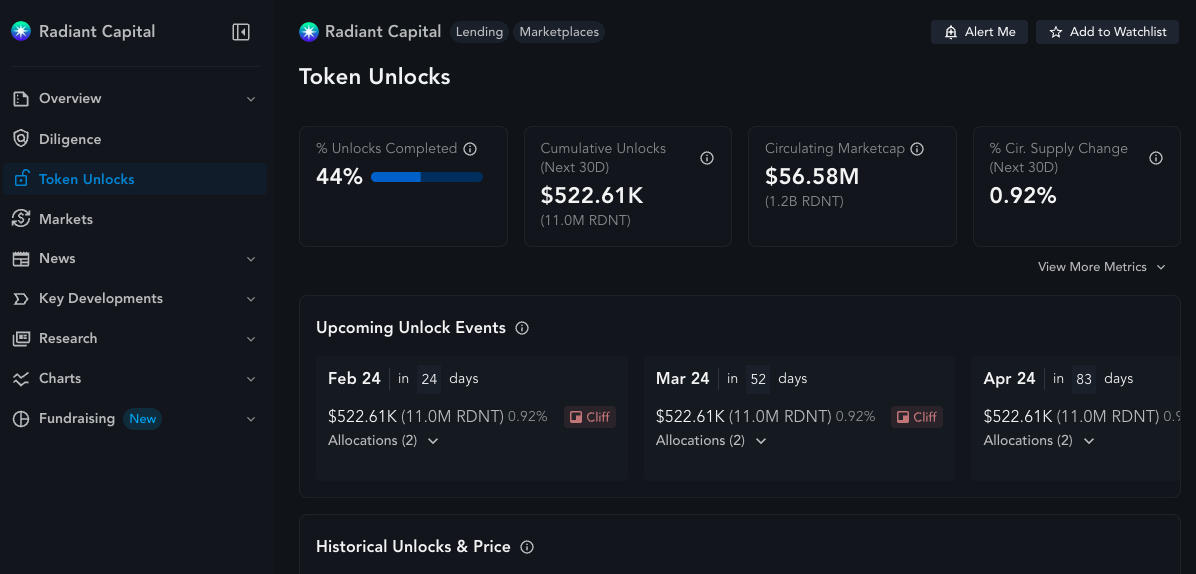This screenshot has width=1196, height=574.
Task: Click the (1.2B RDNT) circulating supply text
Action: tap(804, 202)
